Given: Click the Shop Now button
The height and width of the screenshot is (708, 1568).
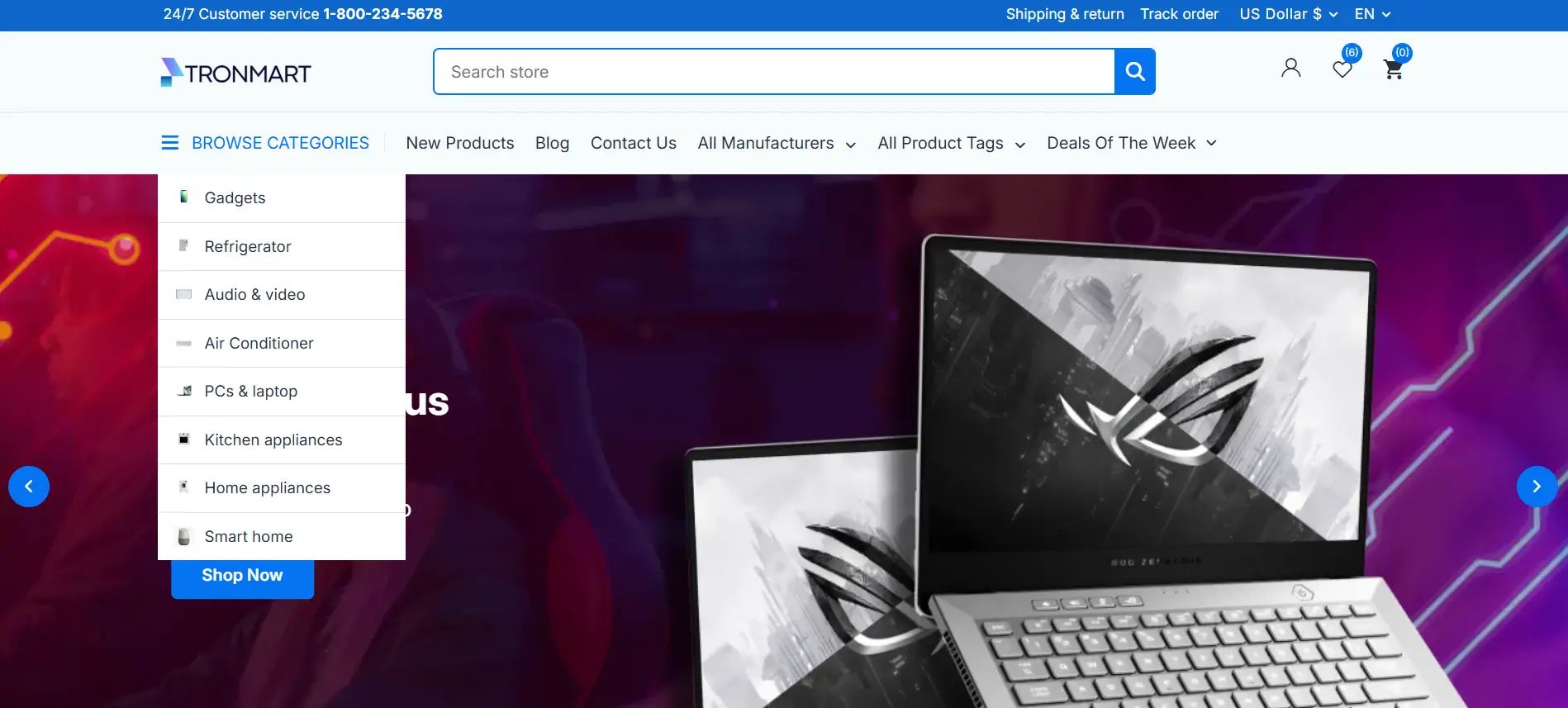Looking at the screenshot, I should 242,576.
